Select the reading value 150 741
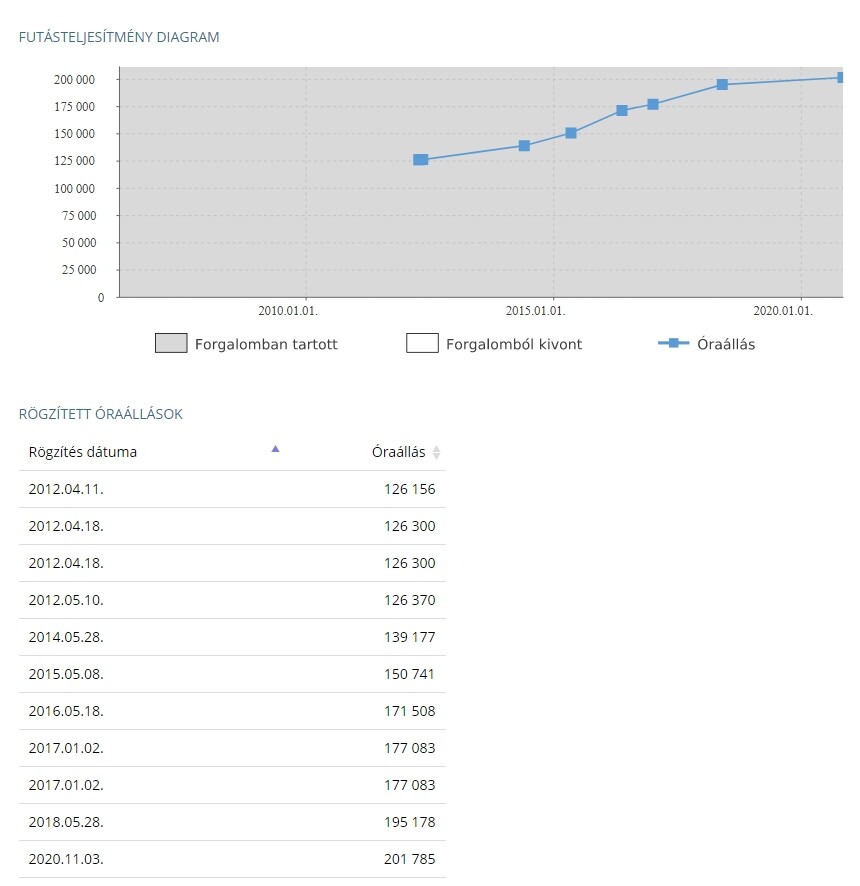 410,674
